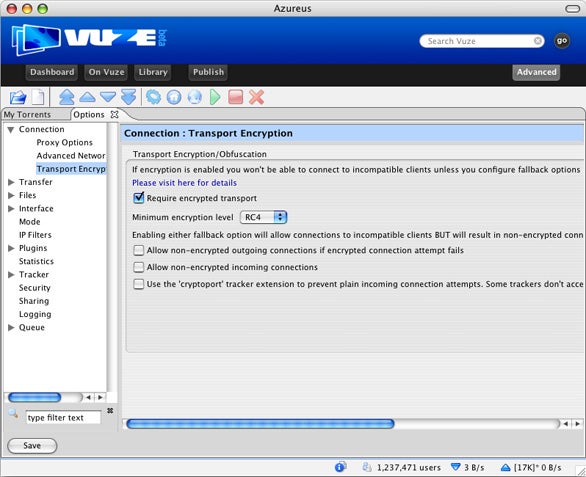Start torrent with green play icon
The width and height of the screenshot is (586, 477).
pyautogui.click(x=215, y=97)
